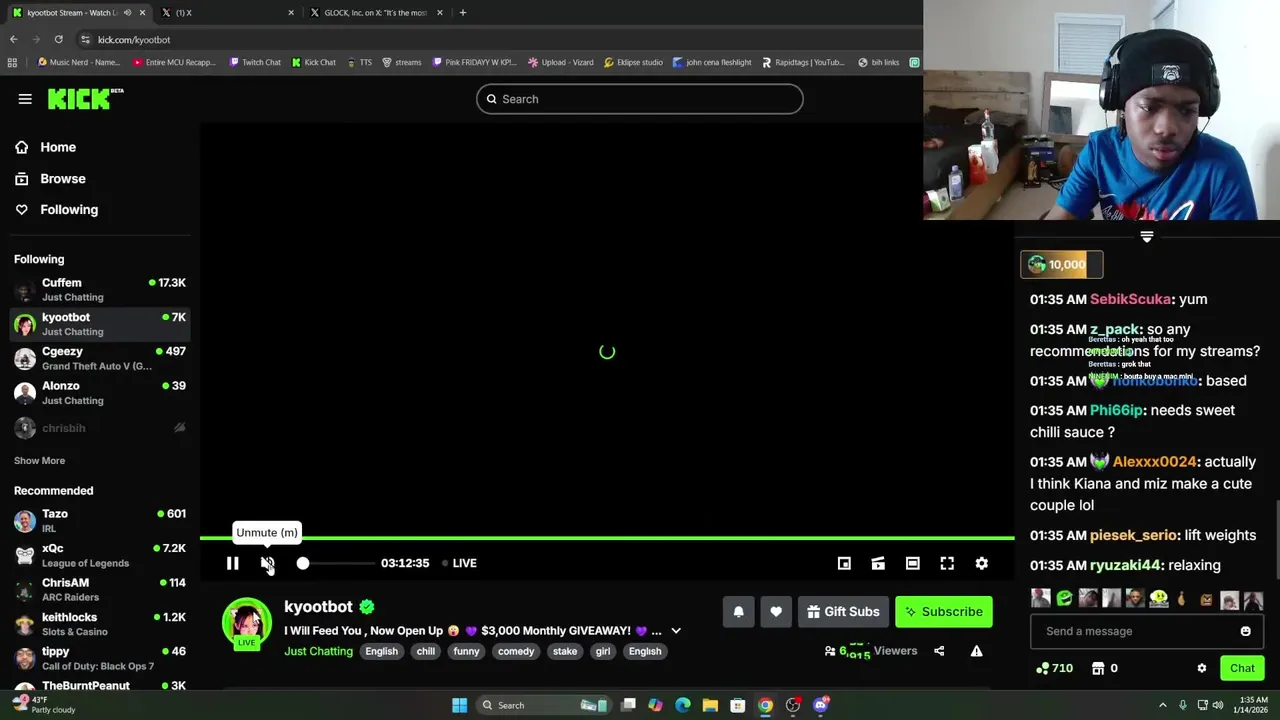Click the heart follow button
1280x720 pixels.
pyautogui.click(x=776, y=612)
